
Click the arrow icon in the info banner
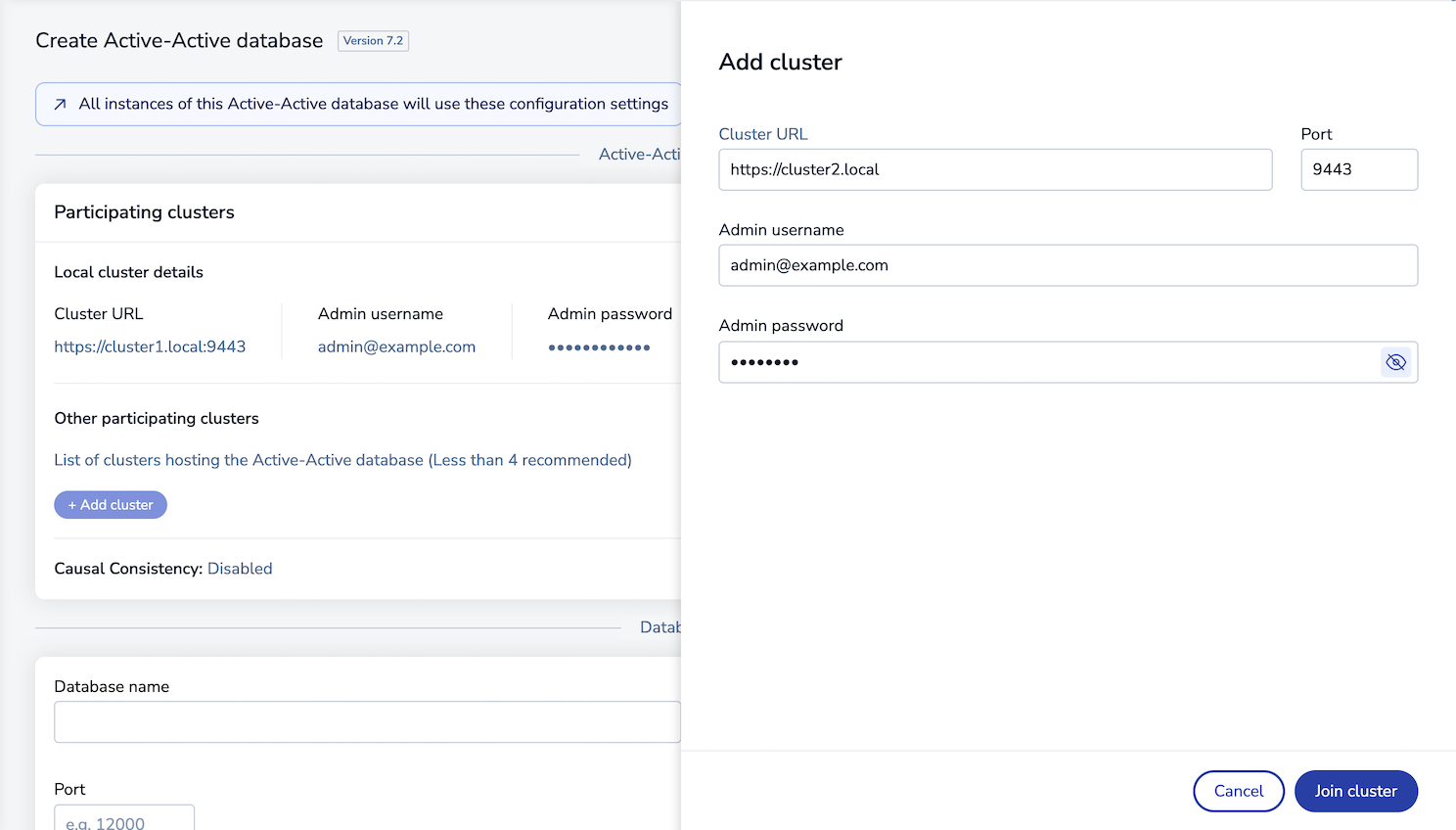click(x=61, y=105)
